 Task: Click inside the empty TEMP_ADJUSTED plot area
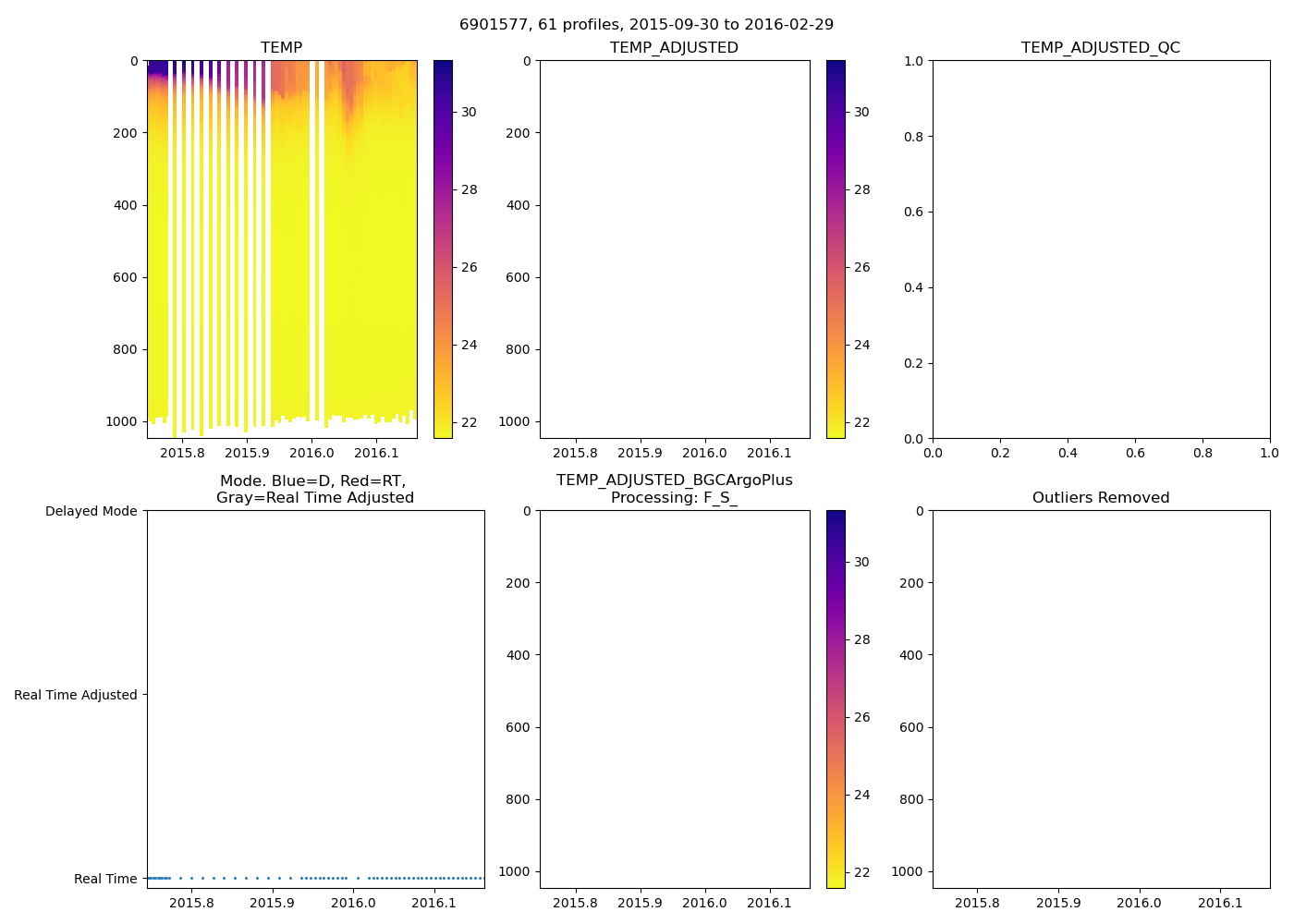[x=675, y=249]
